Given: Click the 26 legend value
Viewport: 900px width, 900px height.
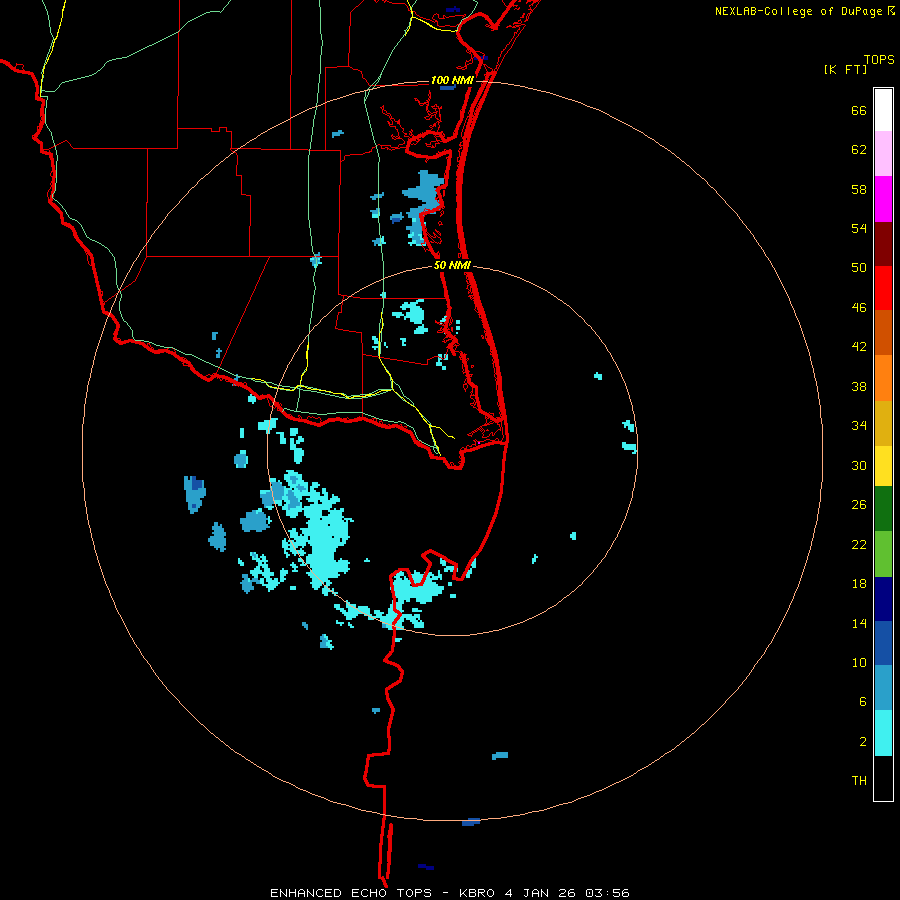Looking at the screenshot, I should pyautogui.click(x=859, y=505).
